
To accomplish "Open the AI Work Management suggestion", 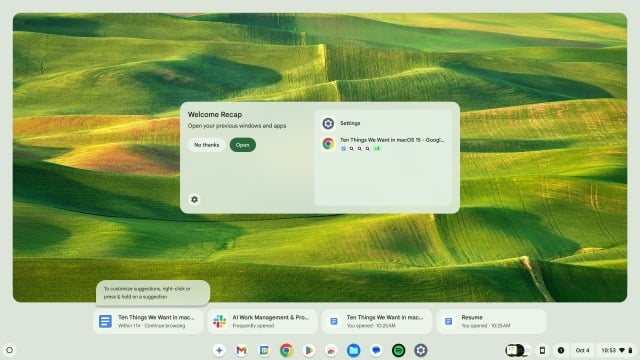I will click(262, 321).
